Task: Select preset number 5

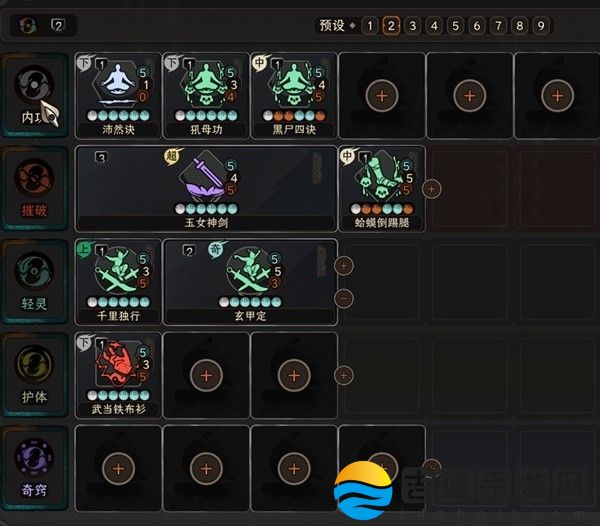Action: (455, 26)
